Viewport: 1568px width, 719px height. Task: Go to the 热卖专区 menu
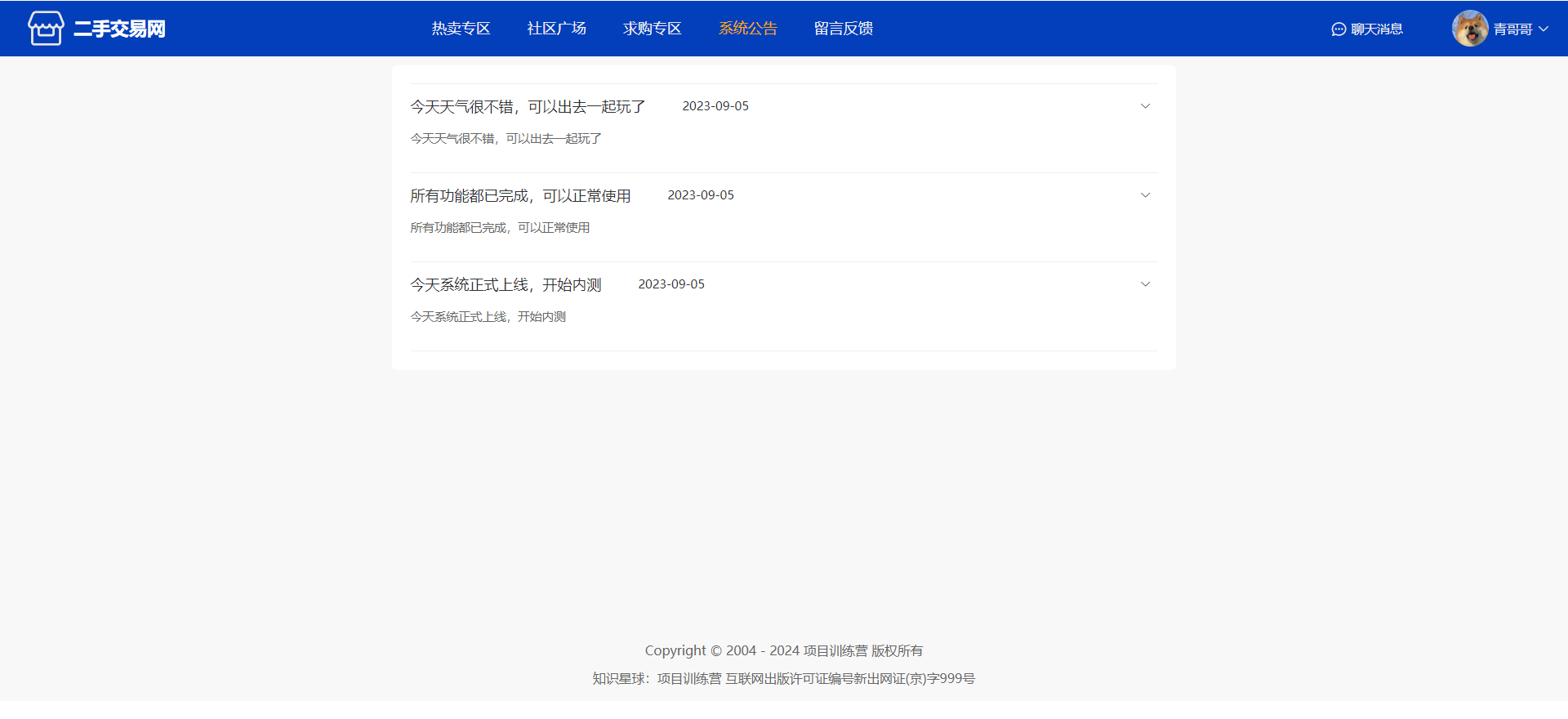coord(461,29)
